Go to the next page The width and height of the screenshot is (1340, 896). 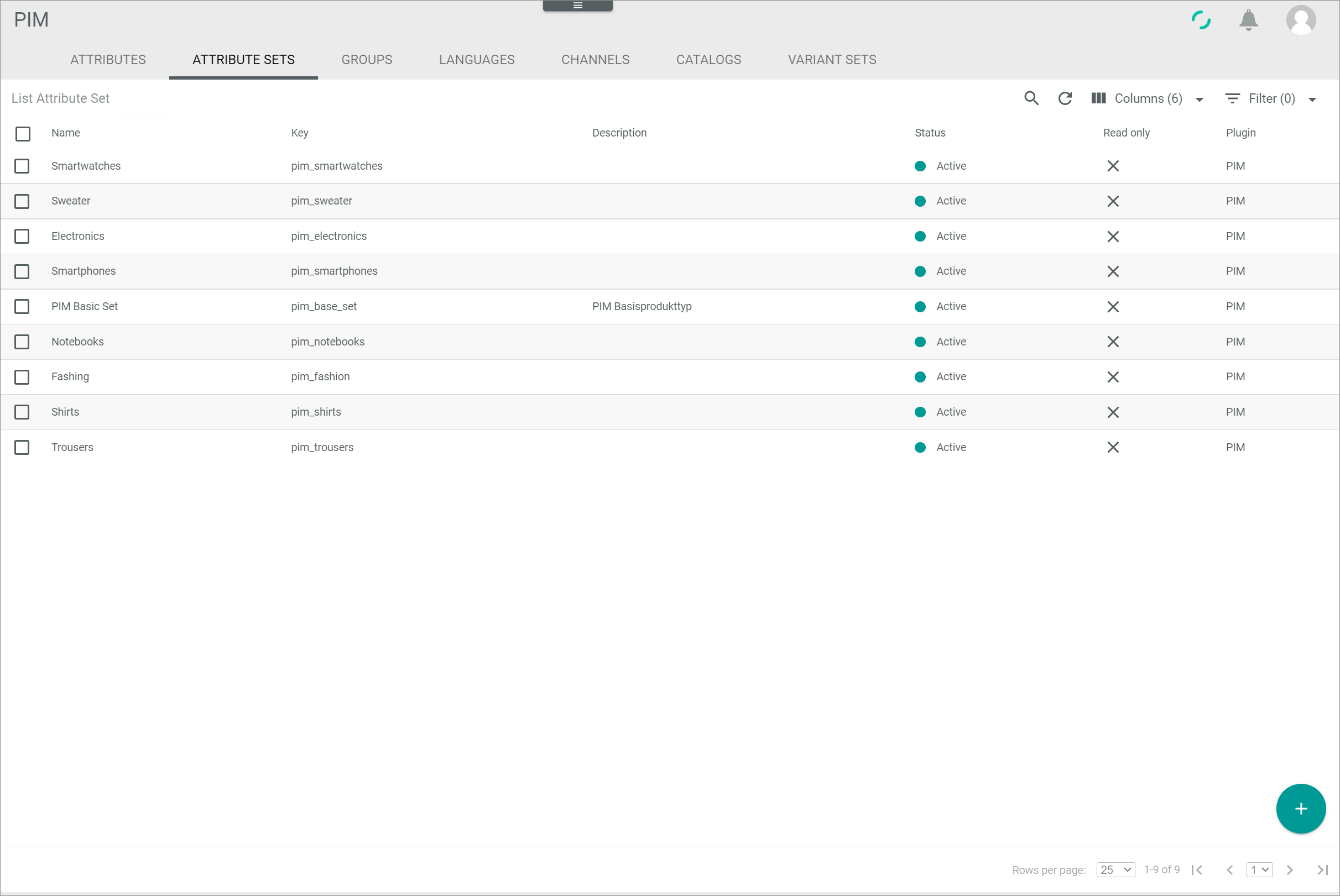click(1290, 869)
